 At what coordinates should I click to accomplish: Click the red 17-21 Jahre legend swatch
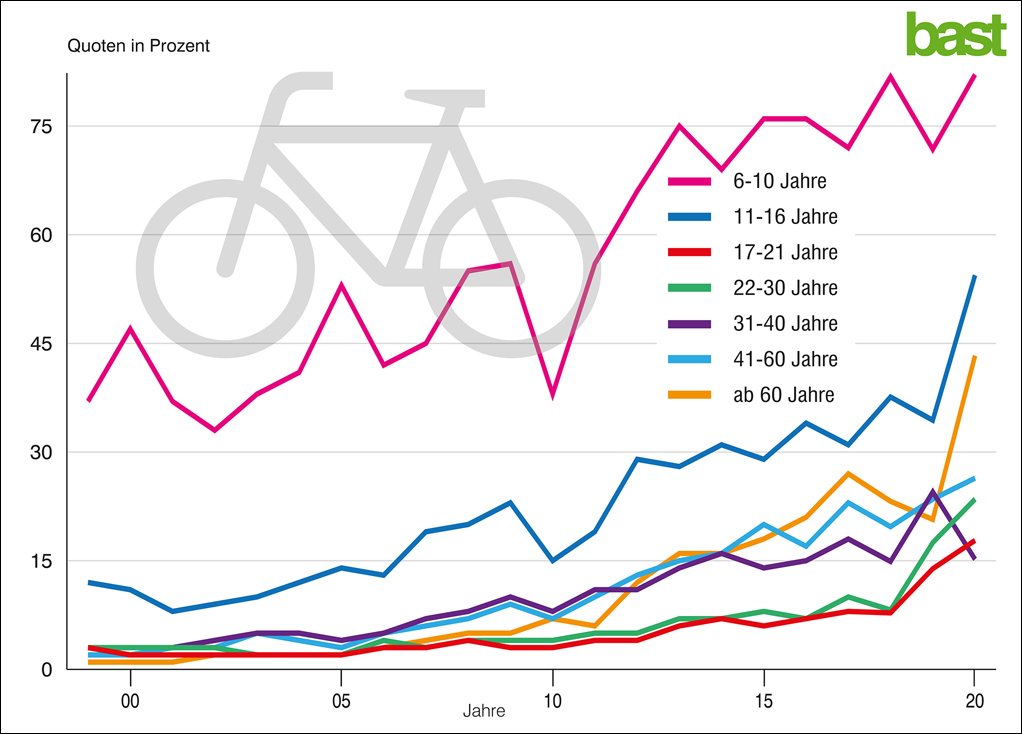point(689,252)
